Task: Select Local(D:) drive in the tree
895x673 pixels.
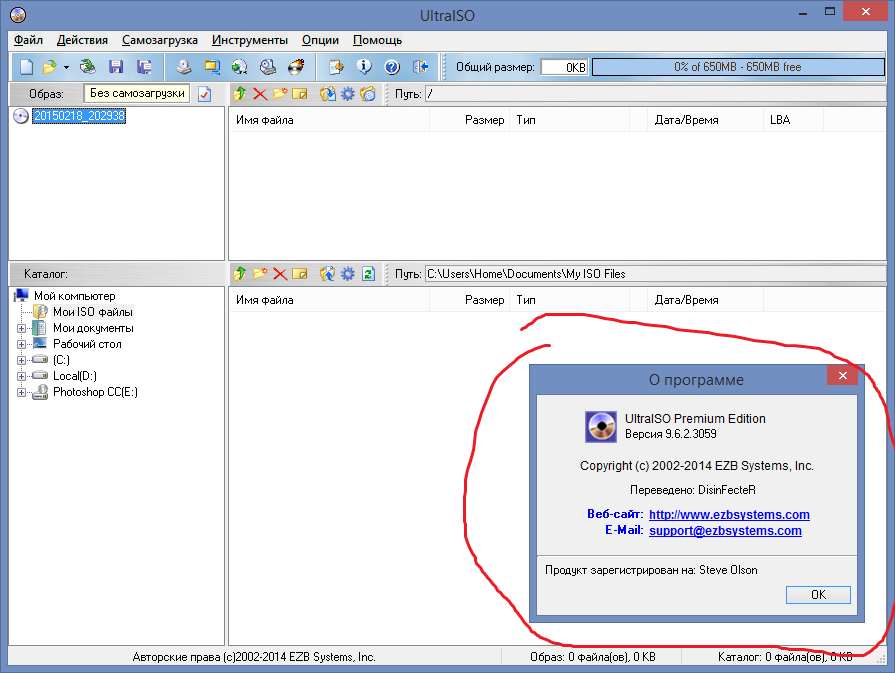Action: tap(75, 376)
